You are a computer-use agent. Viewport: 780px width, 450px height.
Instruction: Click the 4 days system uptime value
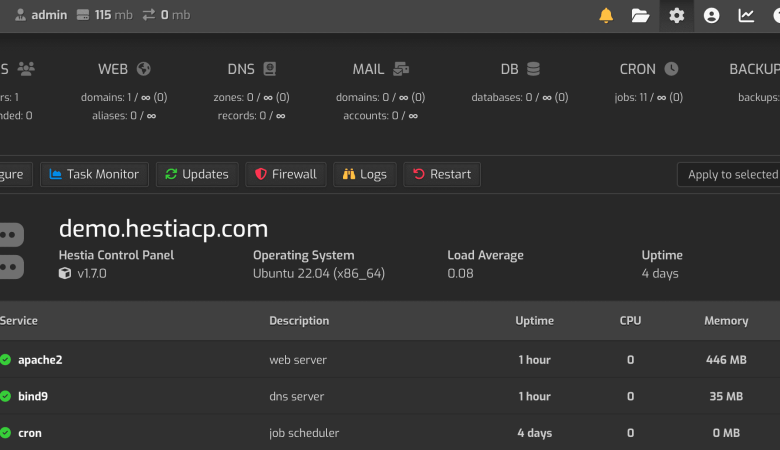pyautogui.click(x=660, y=273)
